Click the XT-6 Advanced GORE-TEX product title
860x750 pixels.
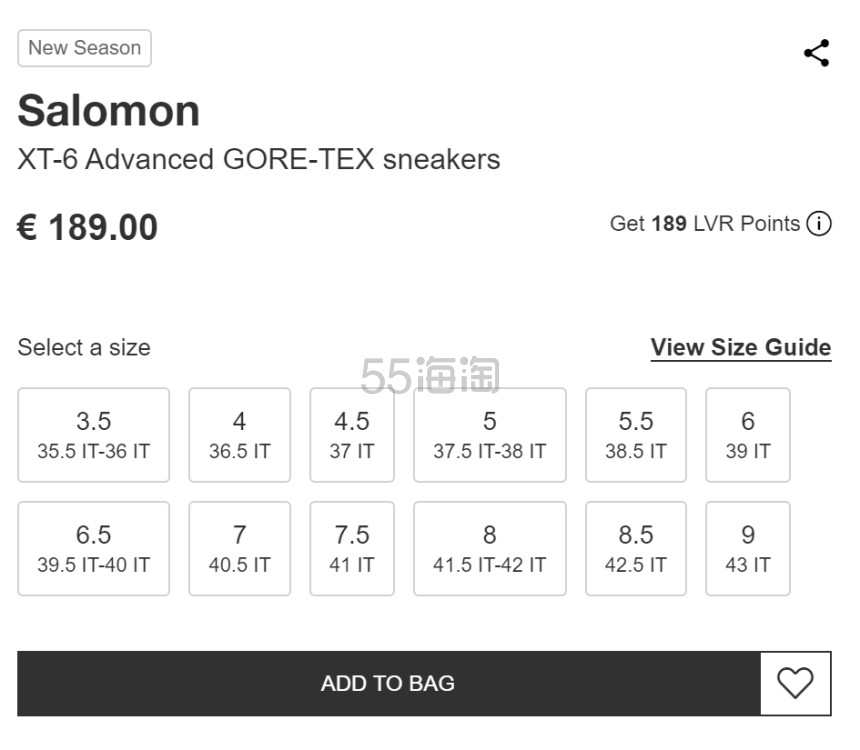pyautogui.click(x=260, y=158)
